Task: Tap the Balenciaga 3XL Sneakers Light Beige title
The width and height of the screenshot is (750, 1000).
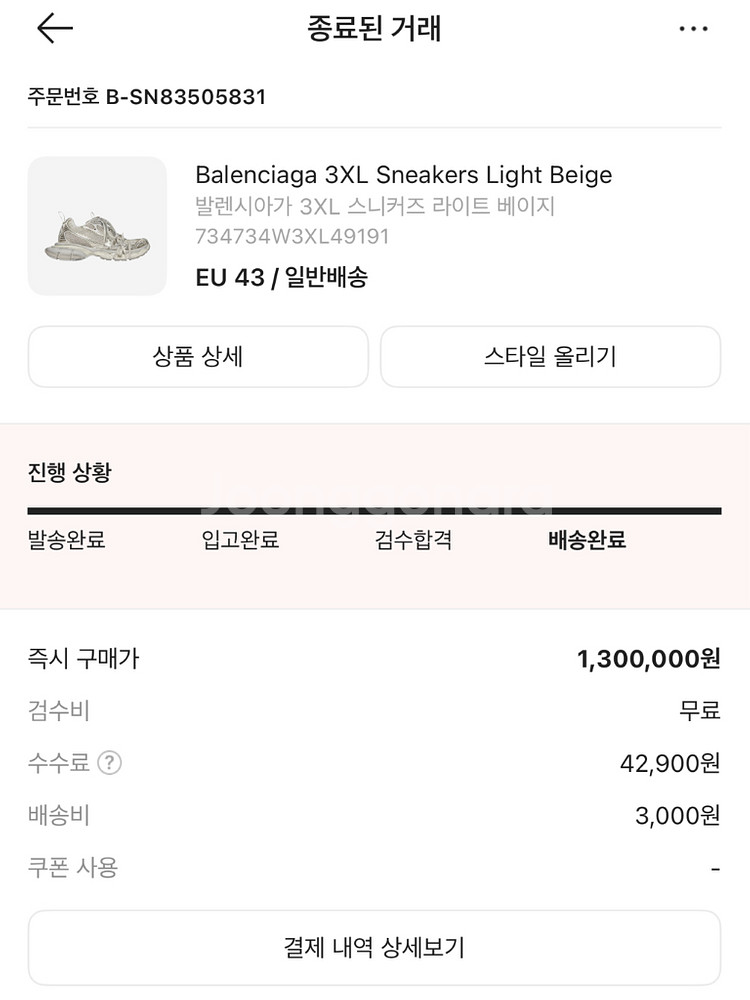Action: click(404, 175)
